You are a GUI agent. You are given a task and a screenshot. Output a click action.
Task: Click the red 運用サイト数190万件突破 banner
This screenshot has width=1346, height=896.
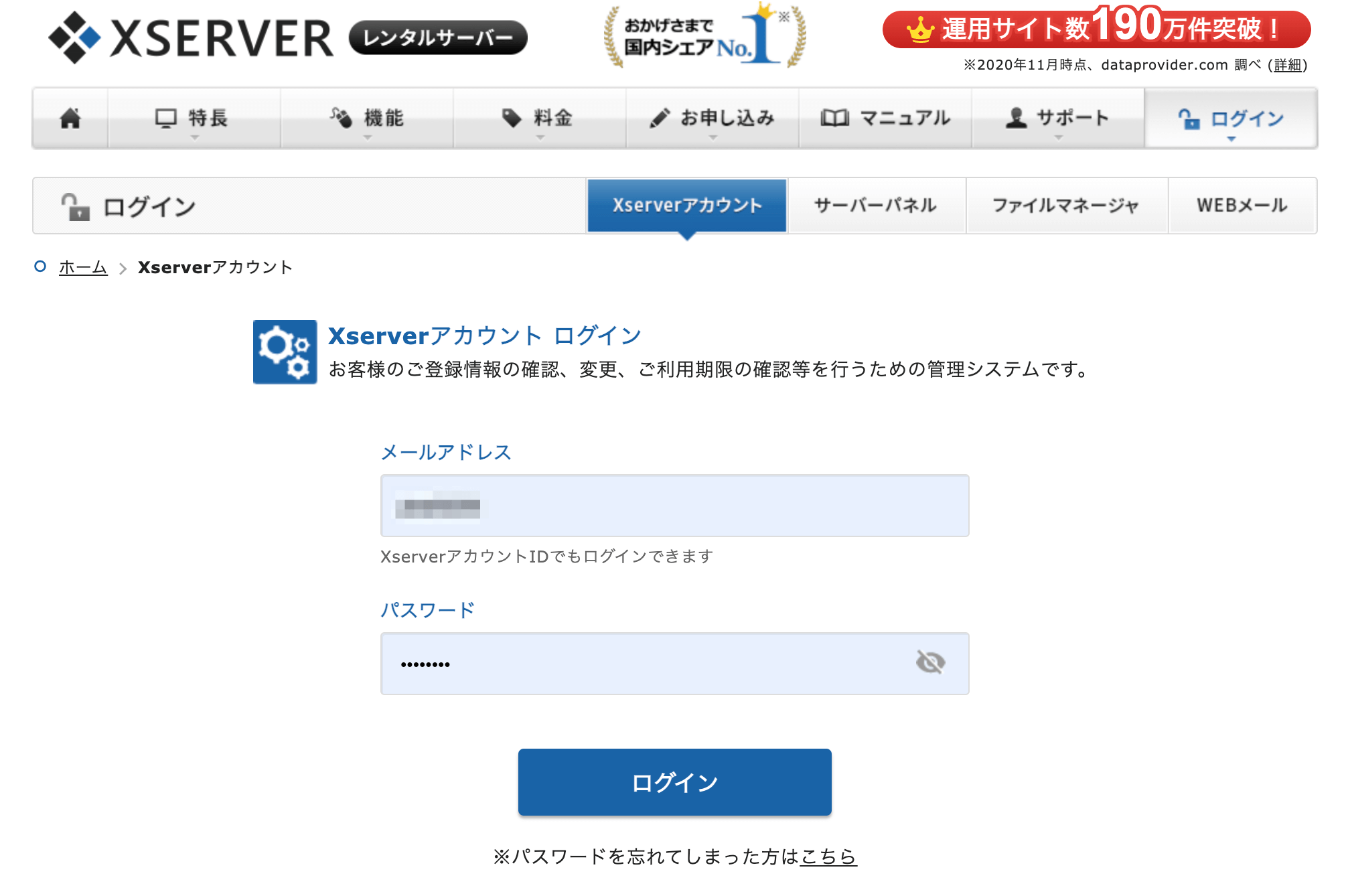[x=1096, y=28]
